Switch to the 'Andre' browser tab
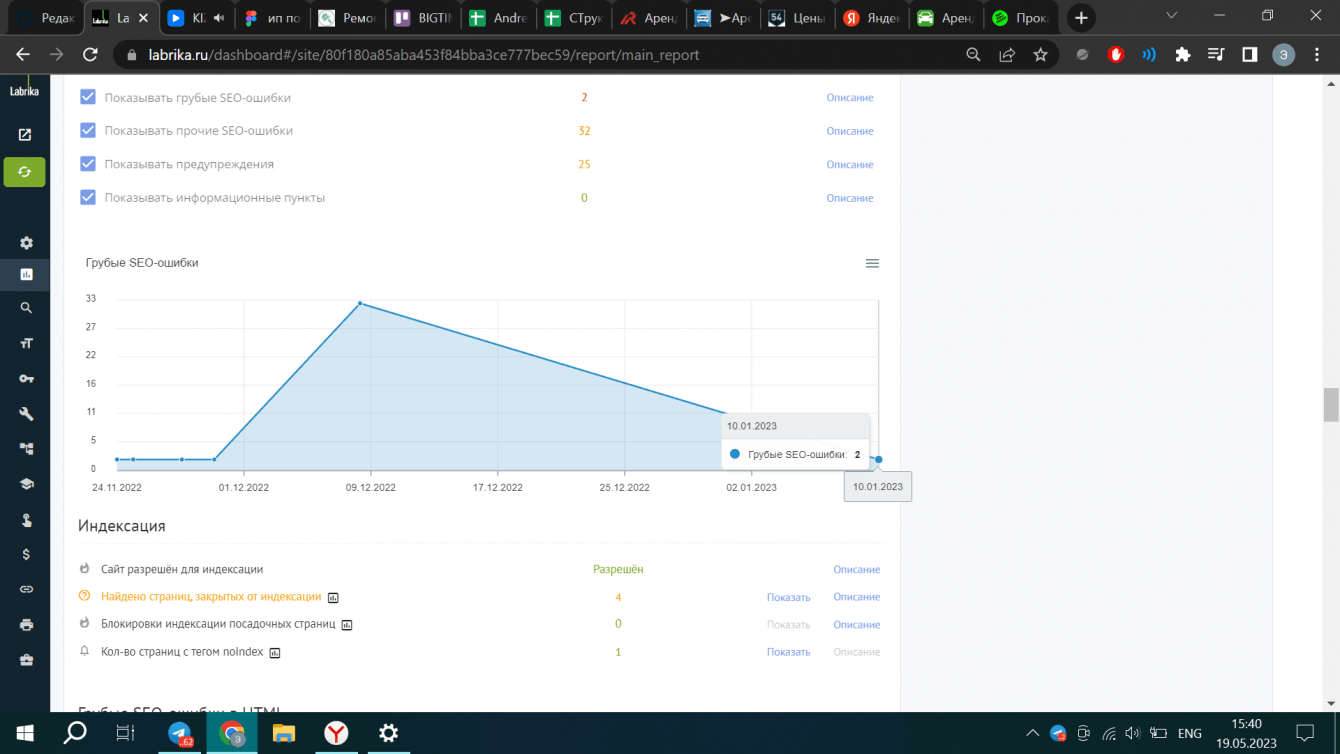The height and width of the screenshot is (754, 1340). (x=500, y=18)
